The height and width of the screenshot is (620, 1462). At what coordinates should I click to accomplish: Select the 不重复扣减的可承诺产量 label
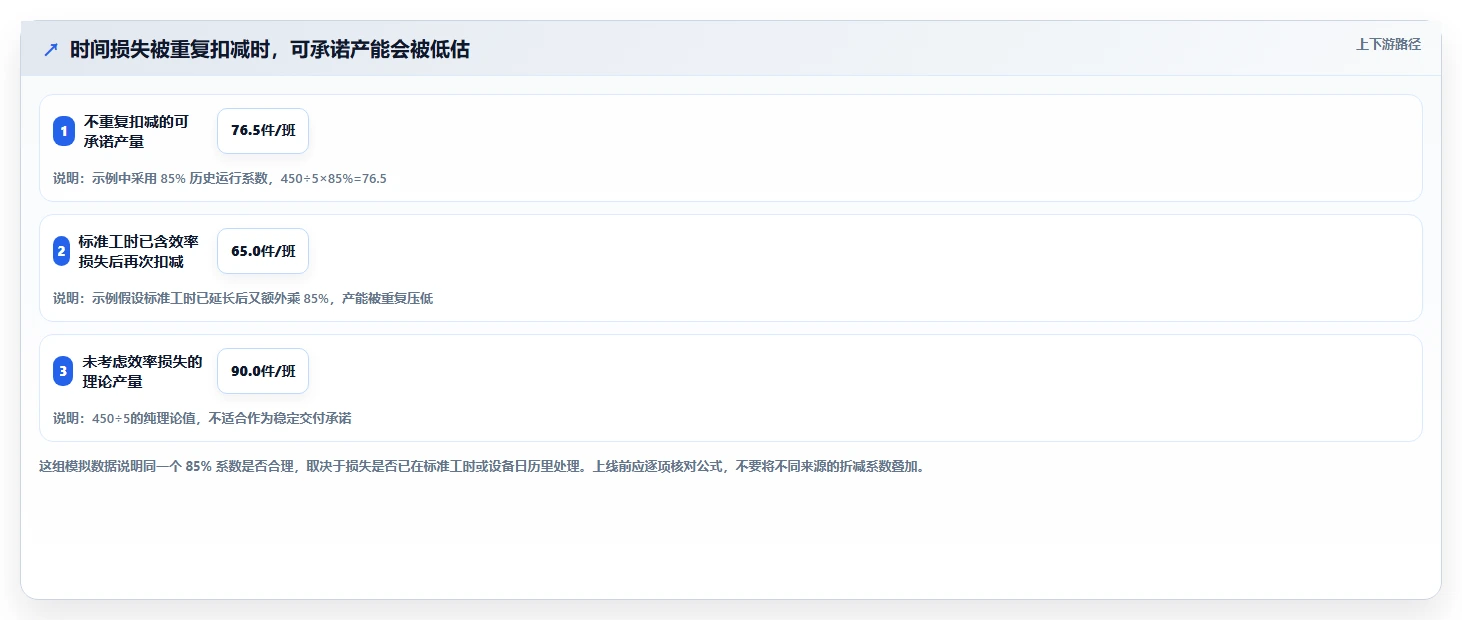136,131
